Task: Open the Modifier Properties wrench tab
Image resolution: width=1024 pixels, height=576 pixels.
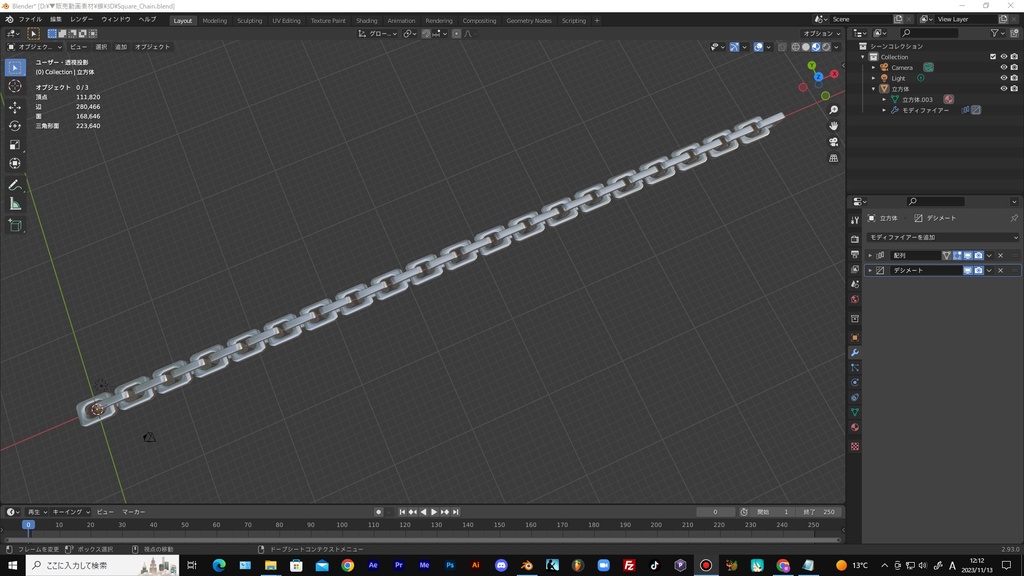Action: [856, 352]
